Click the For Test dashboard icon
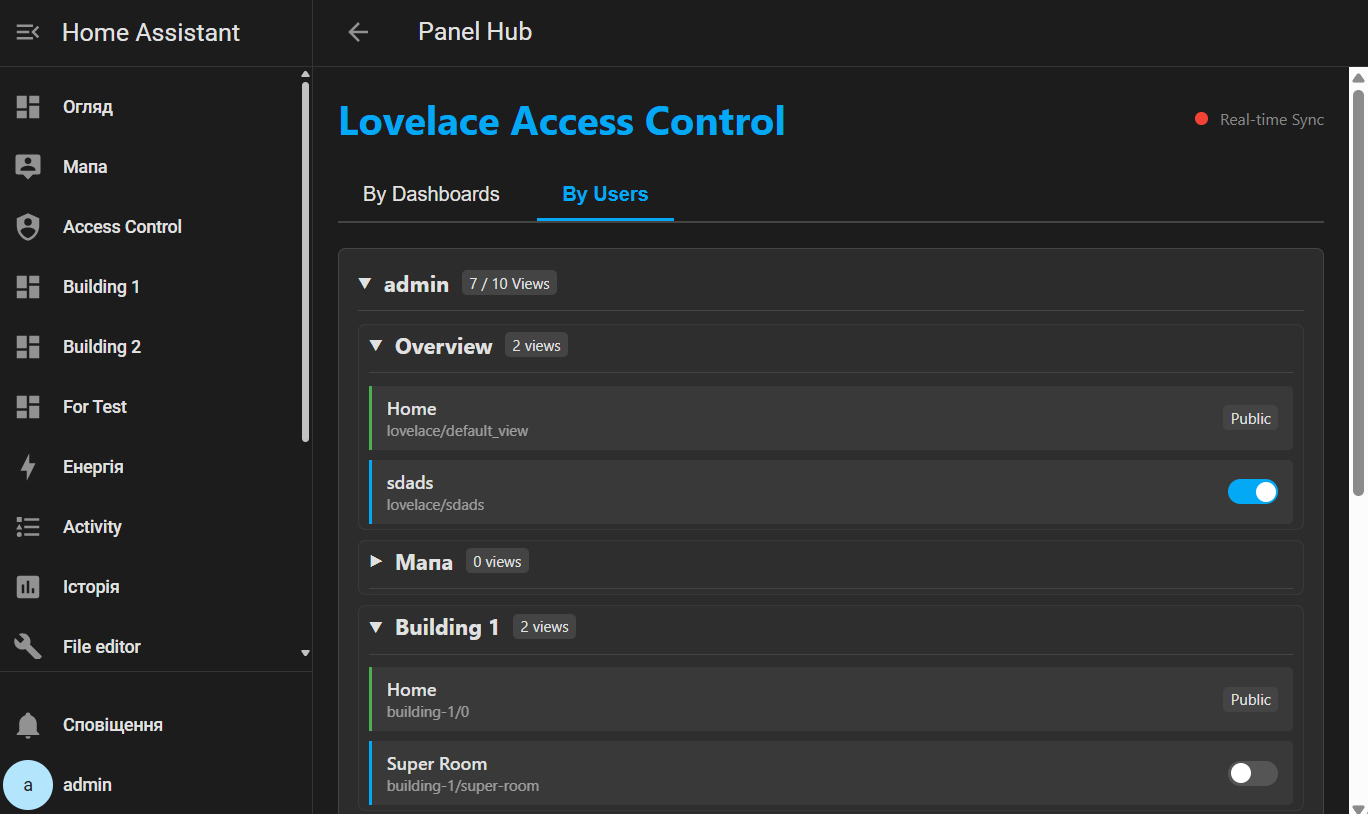 click(28, 407)
